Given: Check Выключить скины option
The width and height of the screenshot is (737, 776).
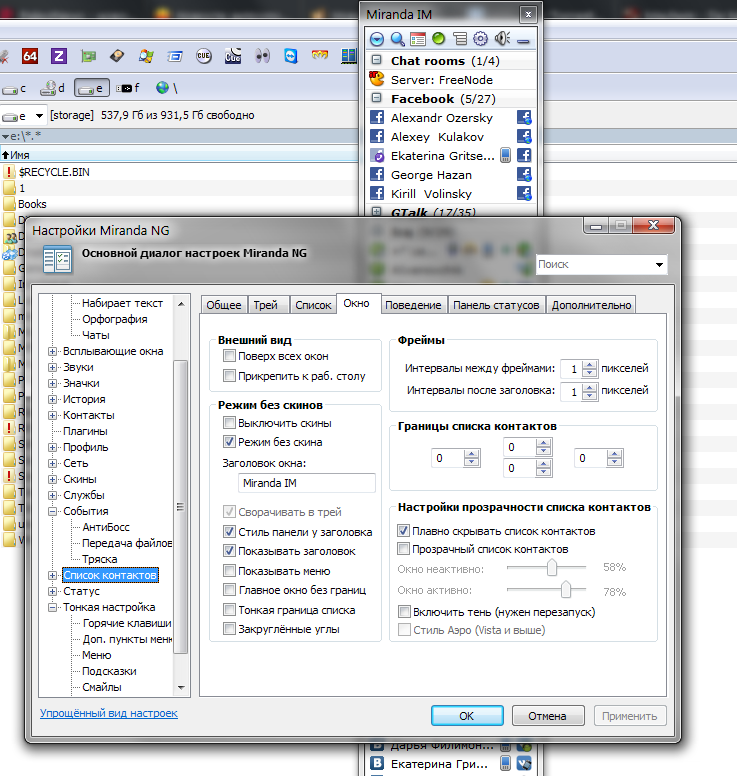Looking at the screenshot, I should pos(229,423).
